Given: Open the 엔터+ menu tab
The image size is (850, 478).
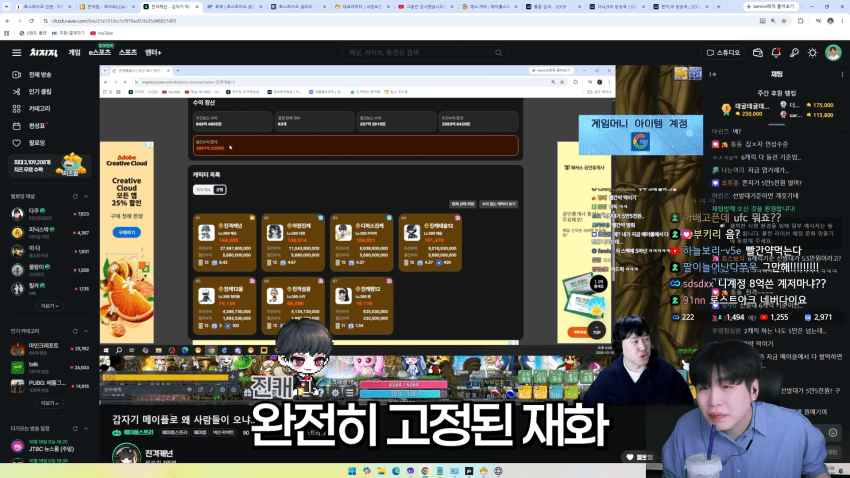Looking at the screenshot, I should point(153,53).
